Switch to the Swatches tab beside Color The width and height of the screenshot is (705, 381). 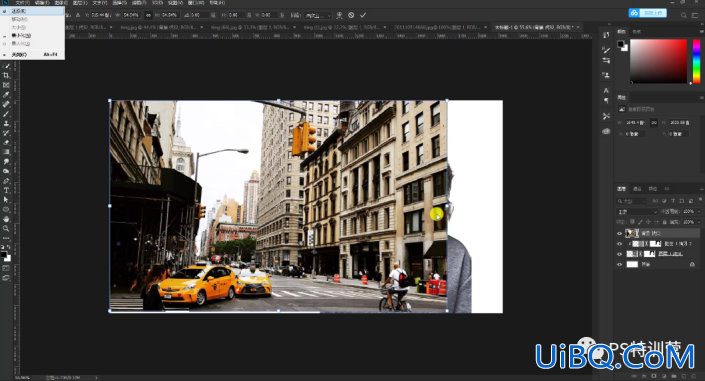coord(637,32)
